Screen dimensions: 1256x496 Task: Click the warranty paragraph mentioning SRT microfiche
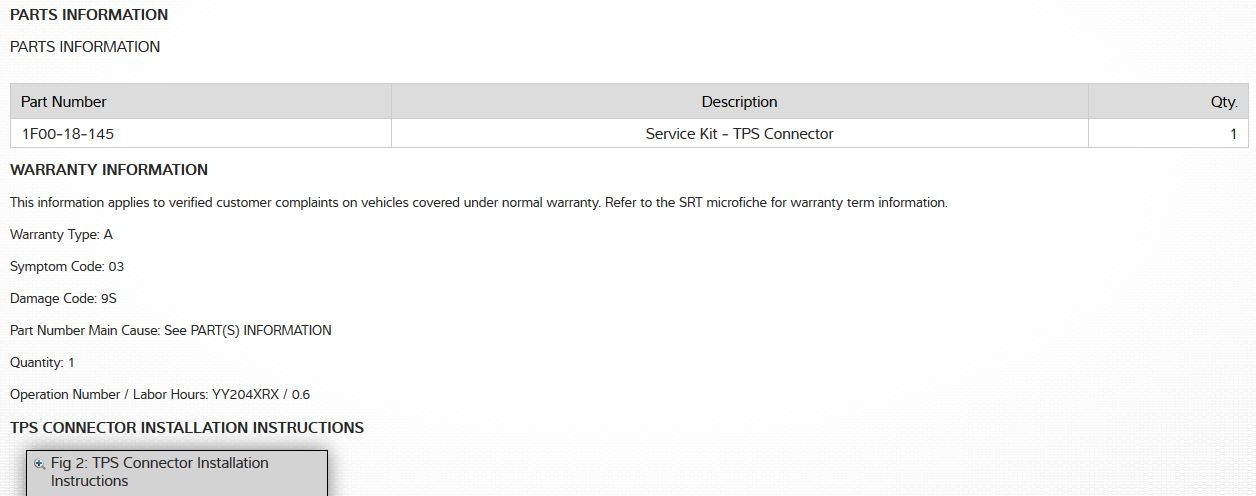click(478, 203)
